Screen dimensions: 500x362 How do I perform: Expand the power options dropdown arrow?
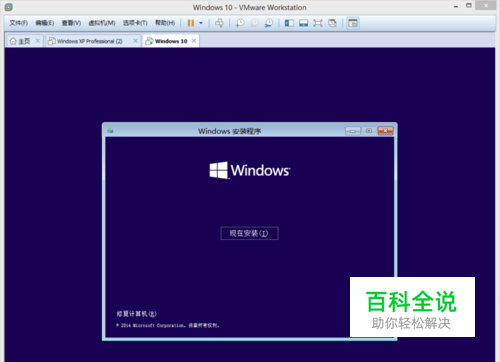tap(201, 23)
